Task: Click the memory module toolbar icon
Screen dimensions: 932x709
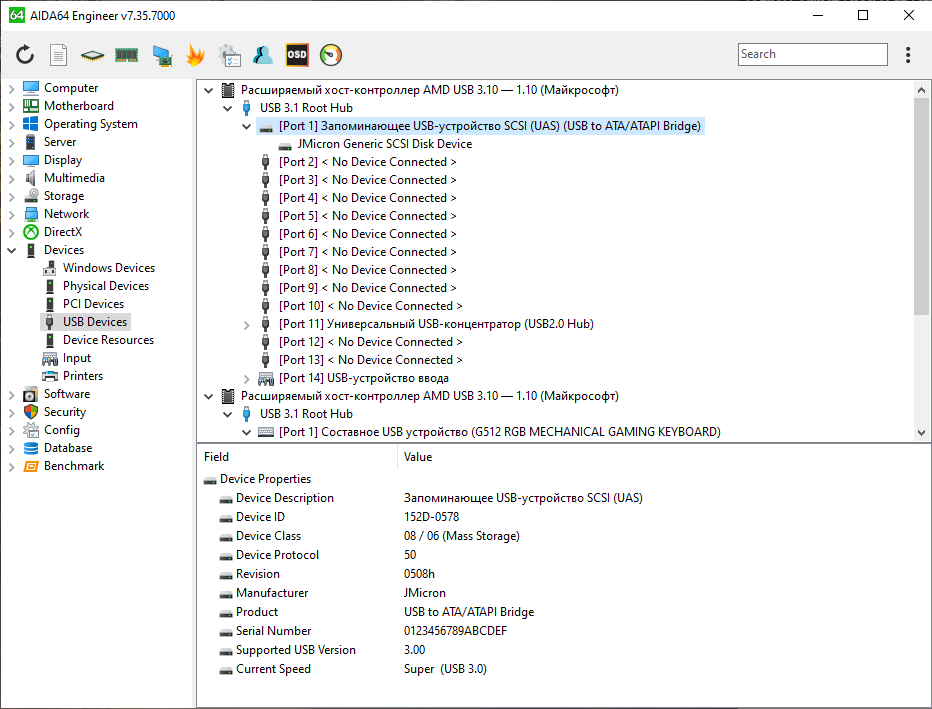Action: [126, 55]
